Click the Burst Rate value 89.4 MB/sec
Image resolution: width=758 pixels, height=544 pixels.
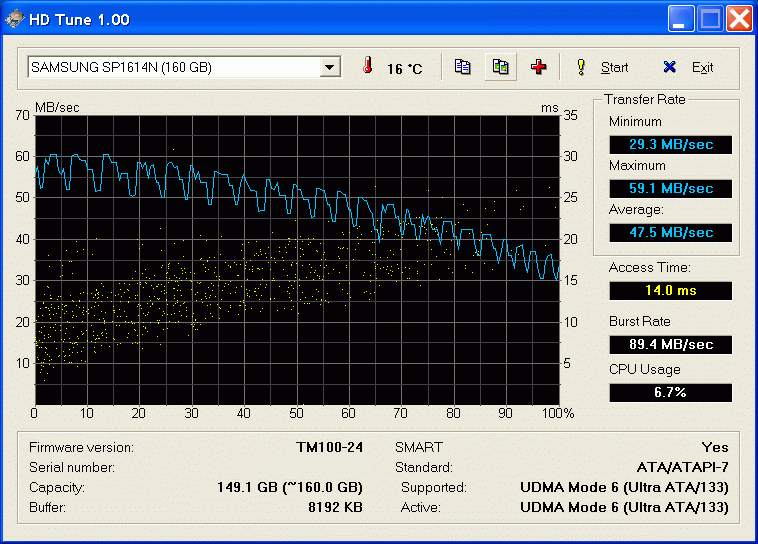click(671, 345)
